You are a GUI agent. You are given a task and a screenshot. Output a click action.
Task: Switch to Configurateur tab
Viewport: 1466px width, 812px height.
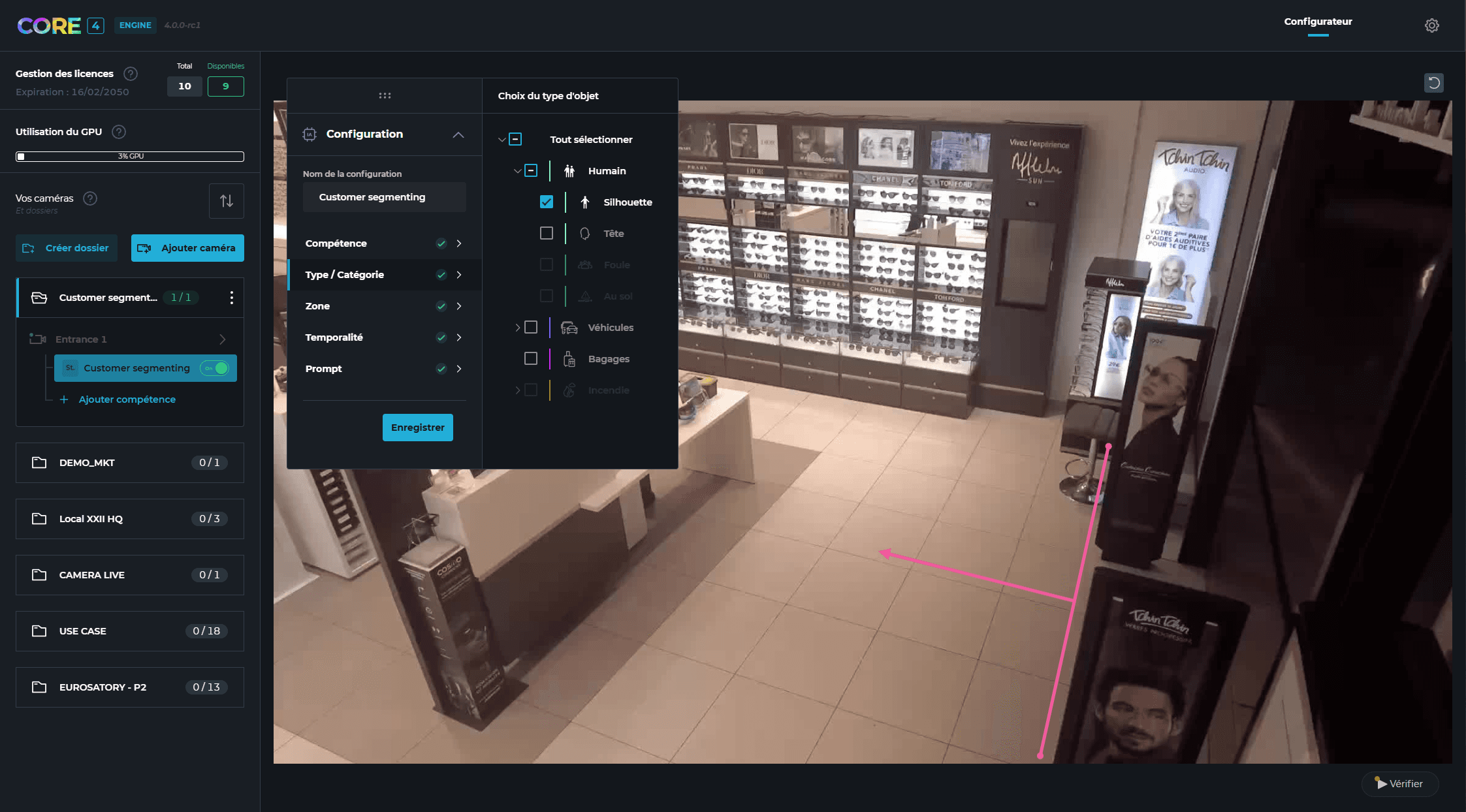point(1318,22)
